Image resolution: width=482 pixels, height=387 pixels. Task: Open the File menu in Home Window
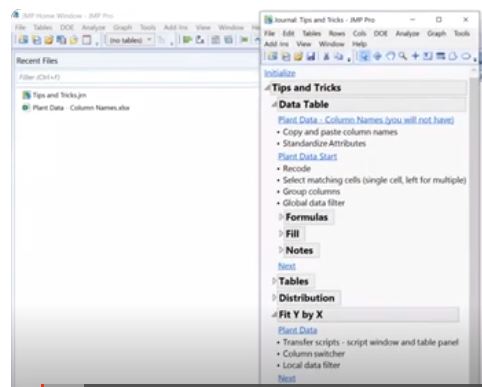pos(20,27)
